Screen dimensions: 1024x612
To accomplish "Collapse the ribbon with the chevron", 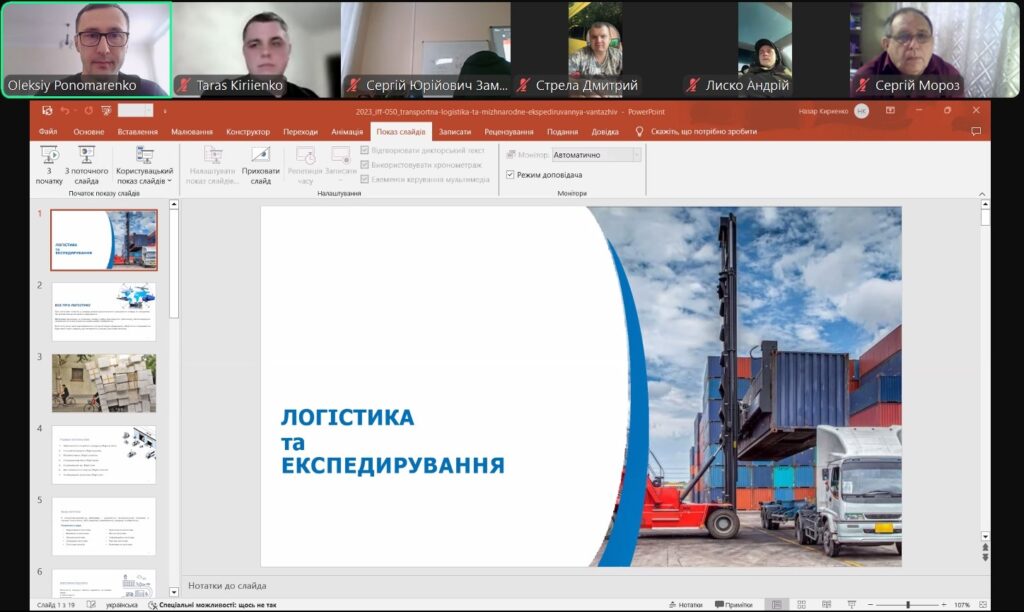I will (982, 194).
